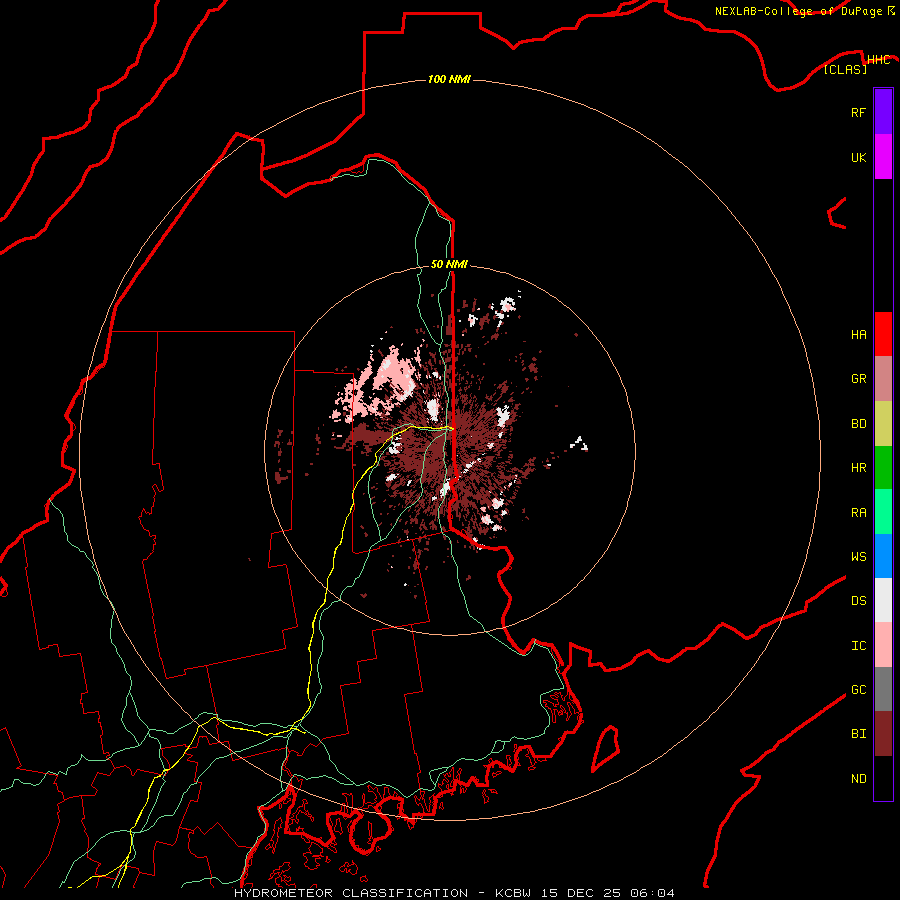Click the UK magenta color swatch
The width and height of the screenshot is (900, 900).
[x=883, y=157]
